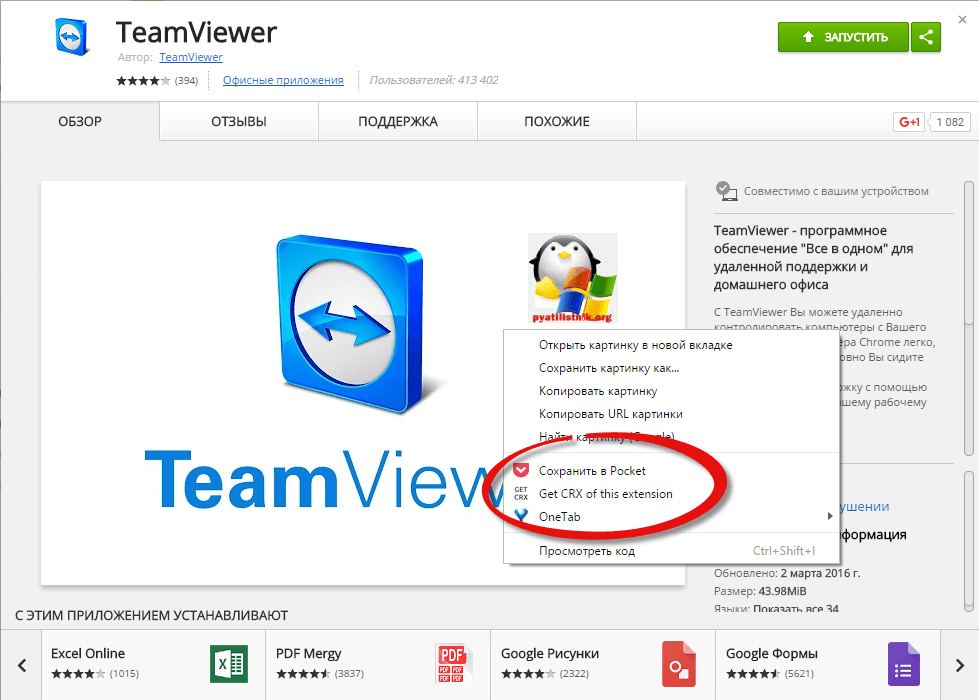Image resolution: width=979 pixels, height=700 pixels.
Task: Click the Обновлено: 2 марта 2016 г. text
Action: click(x=787, y=573)
